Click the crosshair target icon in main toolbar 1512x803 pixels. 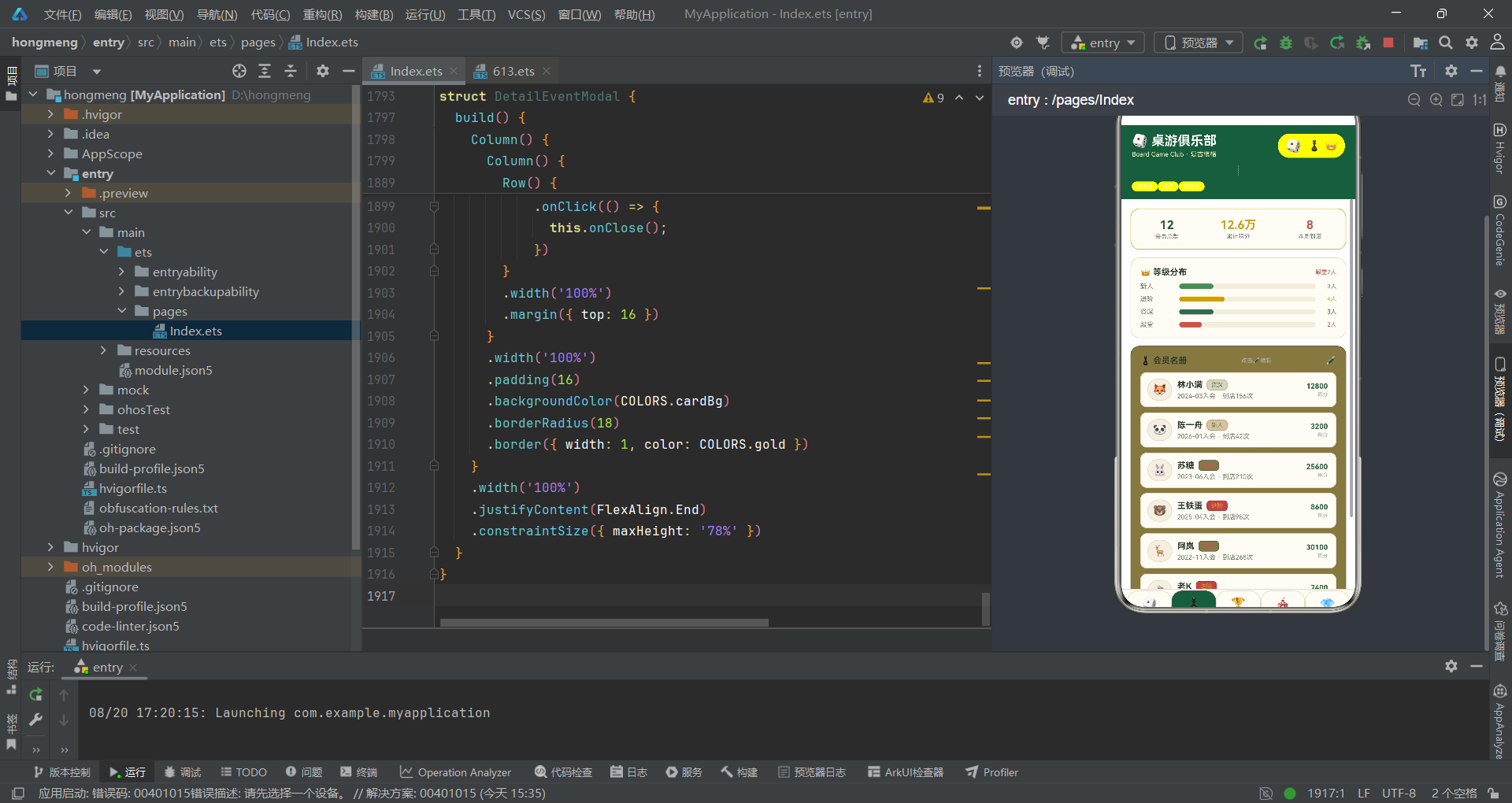pos(1017,43)
